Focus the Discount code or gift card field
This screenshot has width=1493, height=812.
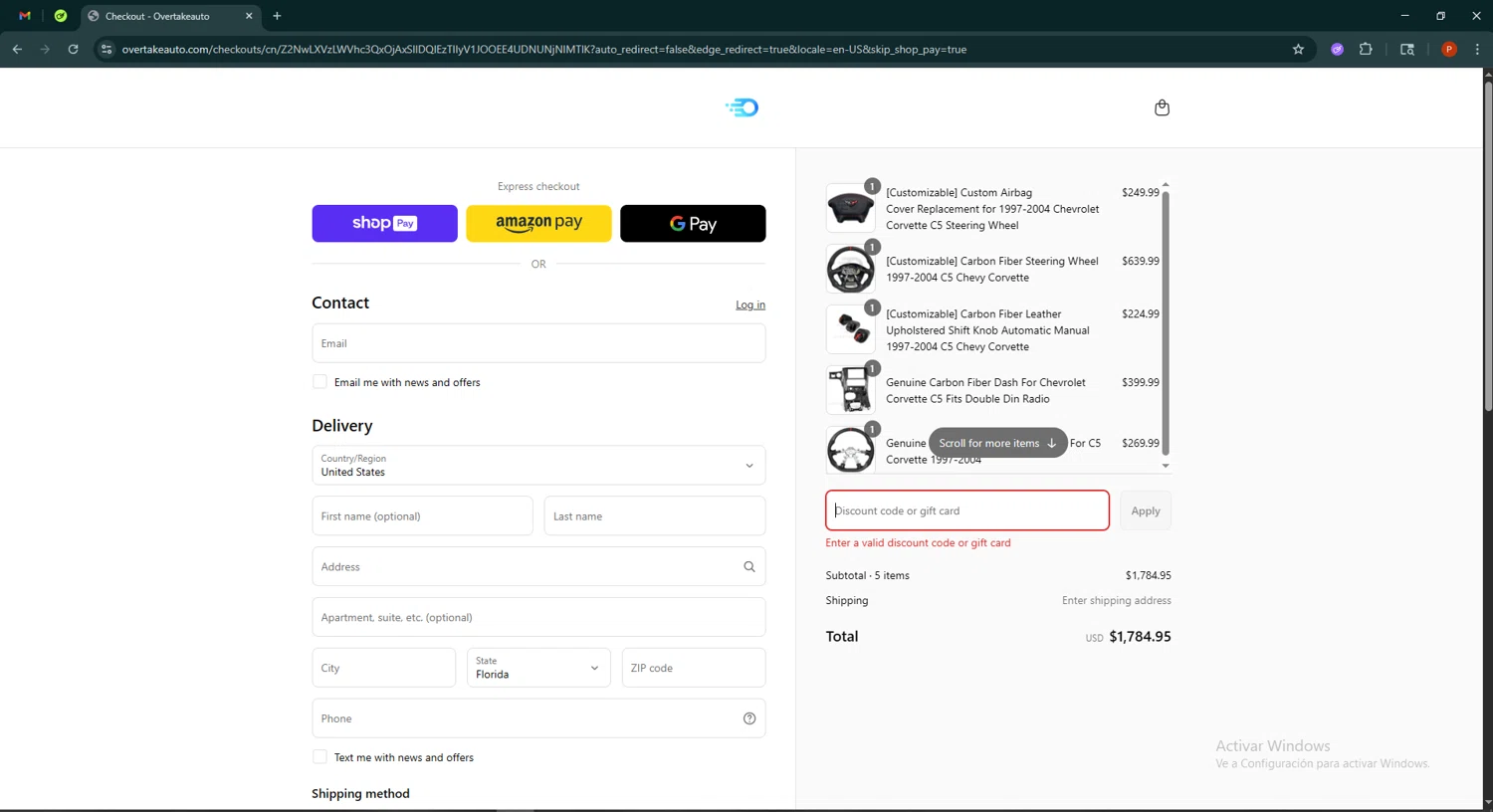pos(967,510)
